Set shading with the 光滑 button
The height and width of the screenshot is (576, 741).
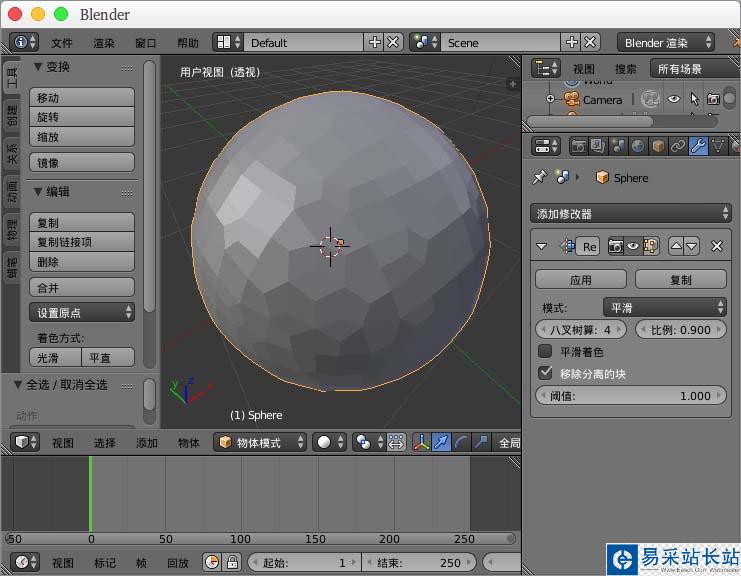(55, 357)
